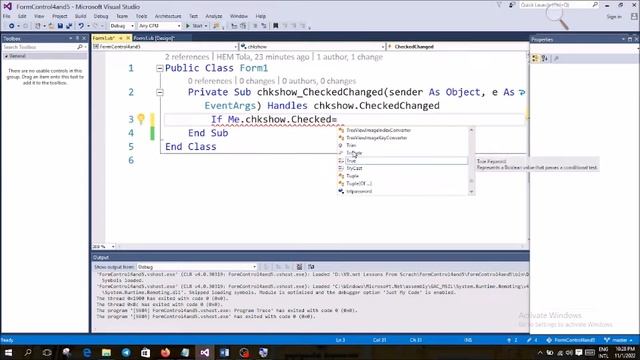Click the Sign in link
The width and height of the screenshot is (640, 360).
[614, 17]
